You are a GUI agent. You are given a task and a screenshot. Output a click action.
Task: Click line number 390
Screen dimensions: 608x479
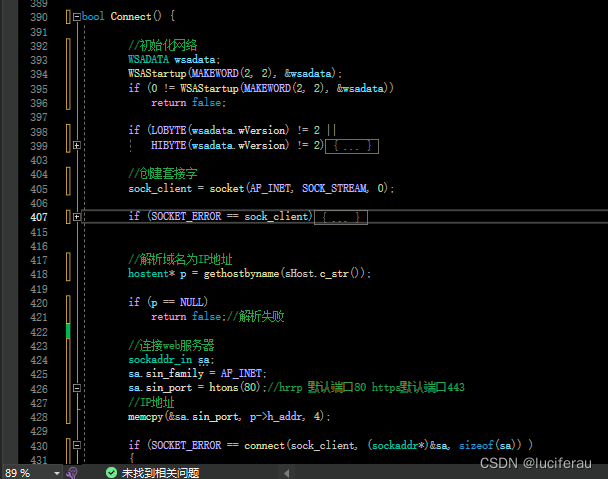click(39, 17)
